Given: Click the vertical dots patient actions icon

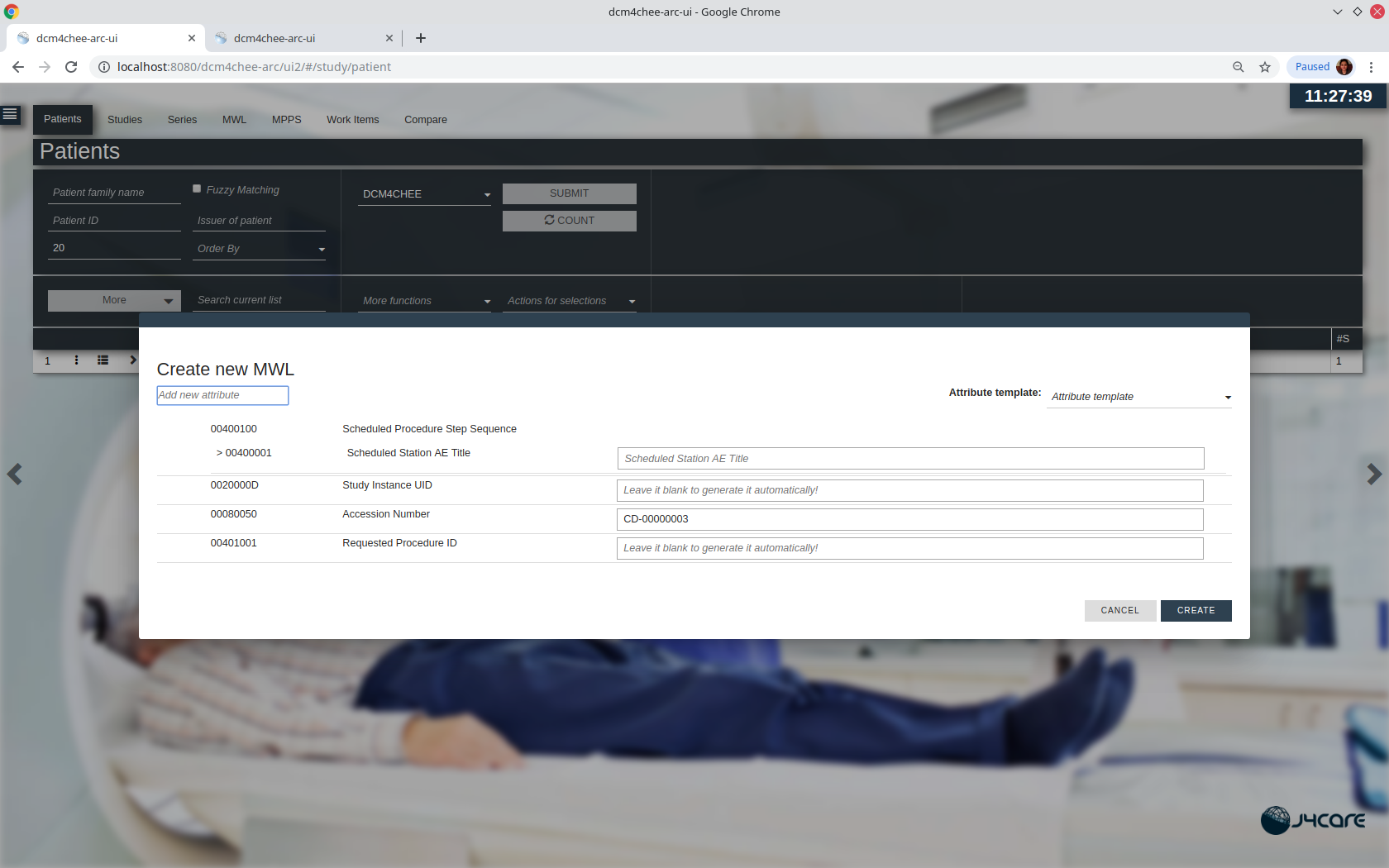Looking at the screenshot, I should (76, 360).
